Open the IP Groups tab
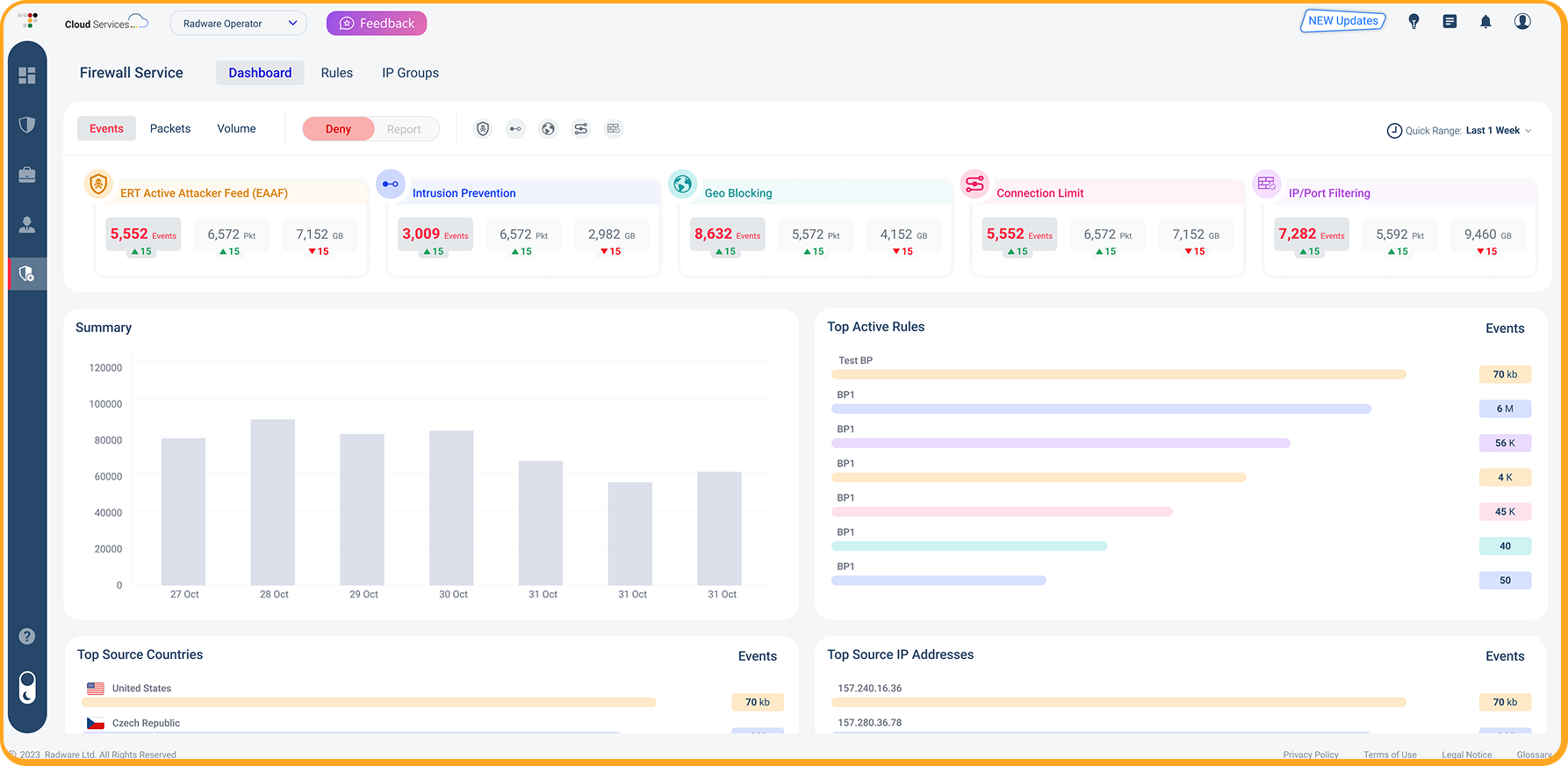This screenshot has height=766, width=1568. (410, 73)
